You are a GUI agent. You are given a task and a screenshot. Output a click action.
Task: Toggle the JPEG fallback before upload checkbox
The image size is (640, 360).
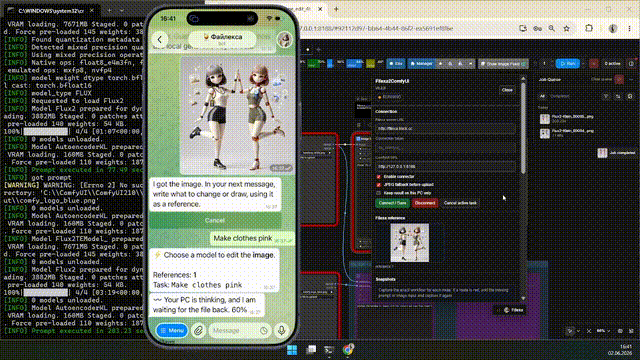(378, 185)
